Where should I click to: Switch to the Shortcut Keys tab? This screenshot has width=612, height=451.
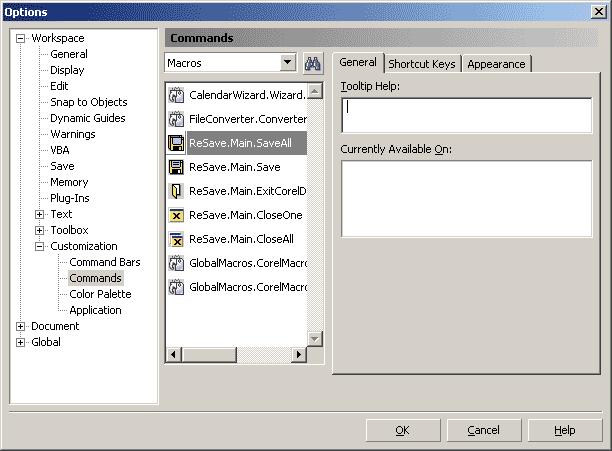click(x=422, y=64)
